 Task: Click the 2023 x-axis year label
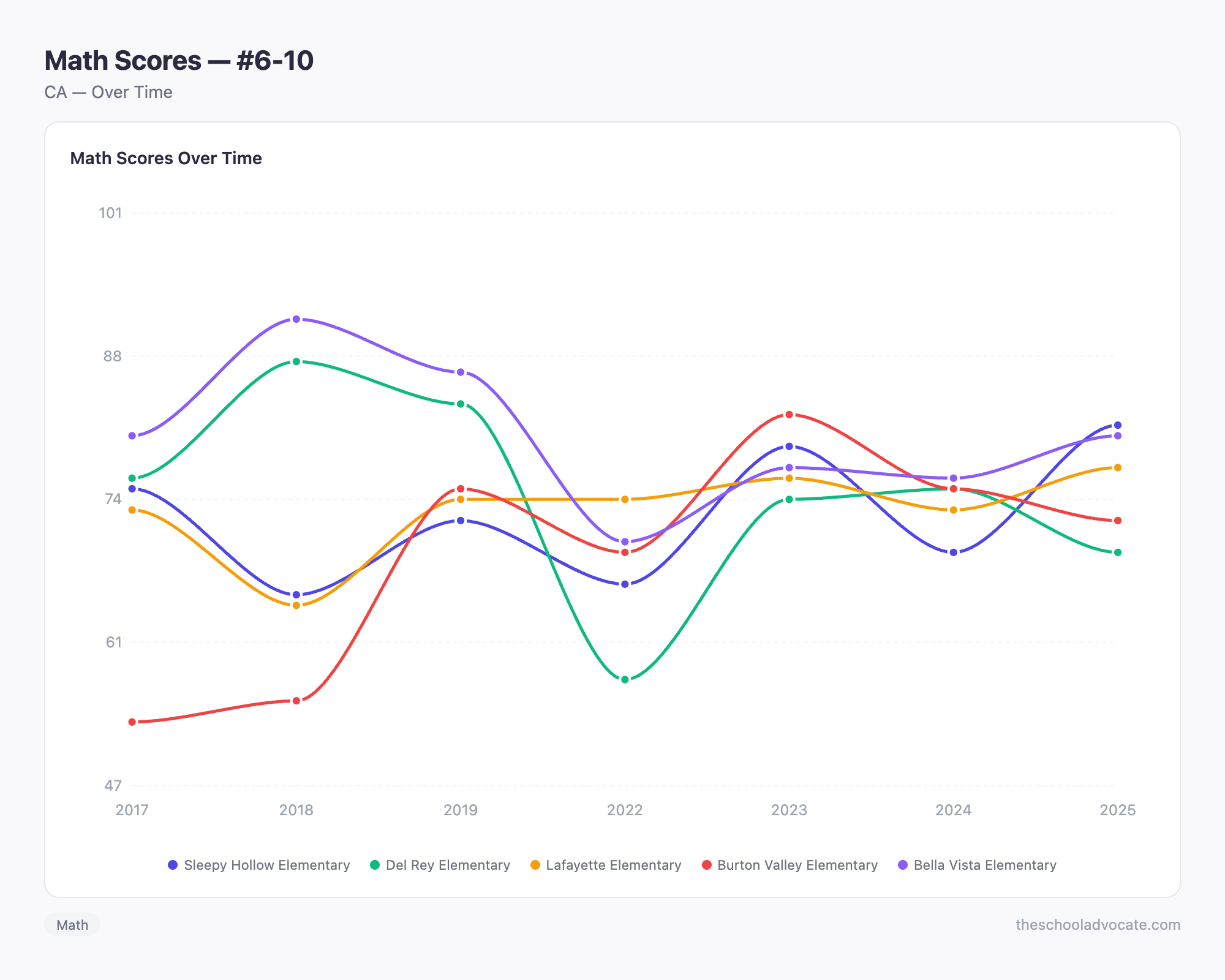point(789,810)
